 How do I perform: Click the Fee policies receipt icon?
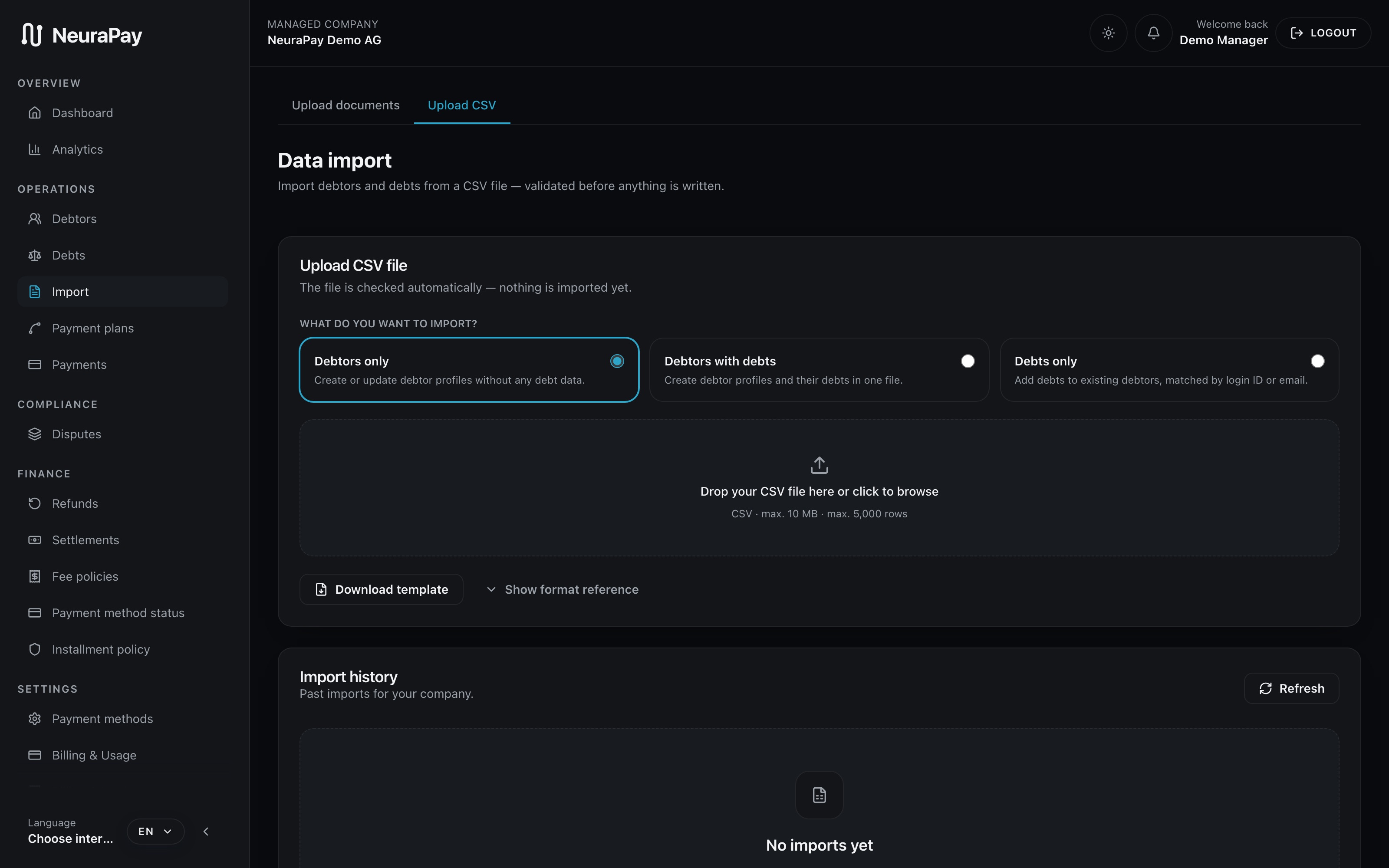click(x=34, y=576)
